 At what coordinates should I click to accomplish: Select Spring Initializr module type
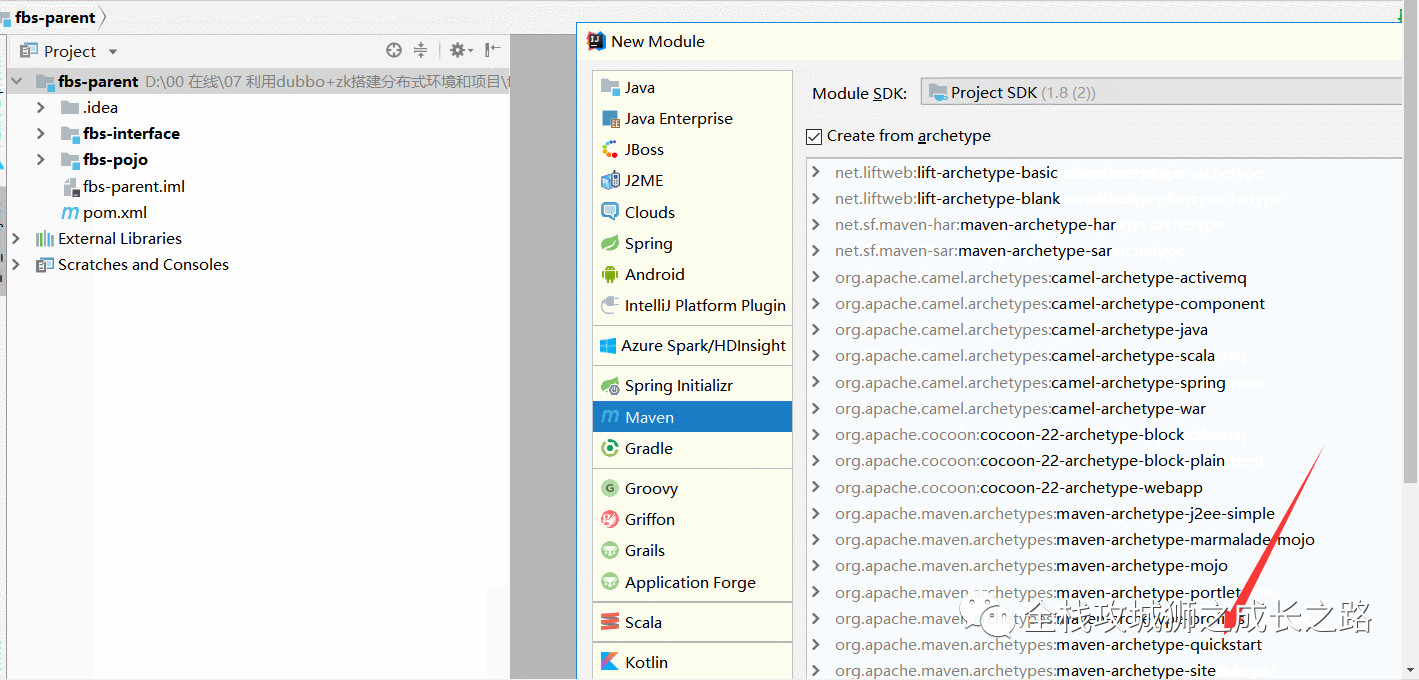[692, 385]
